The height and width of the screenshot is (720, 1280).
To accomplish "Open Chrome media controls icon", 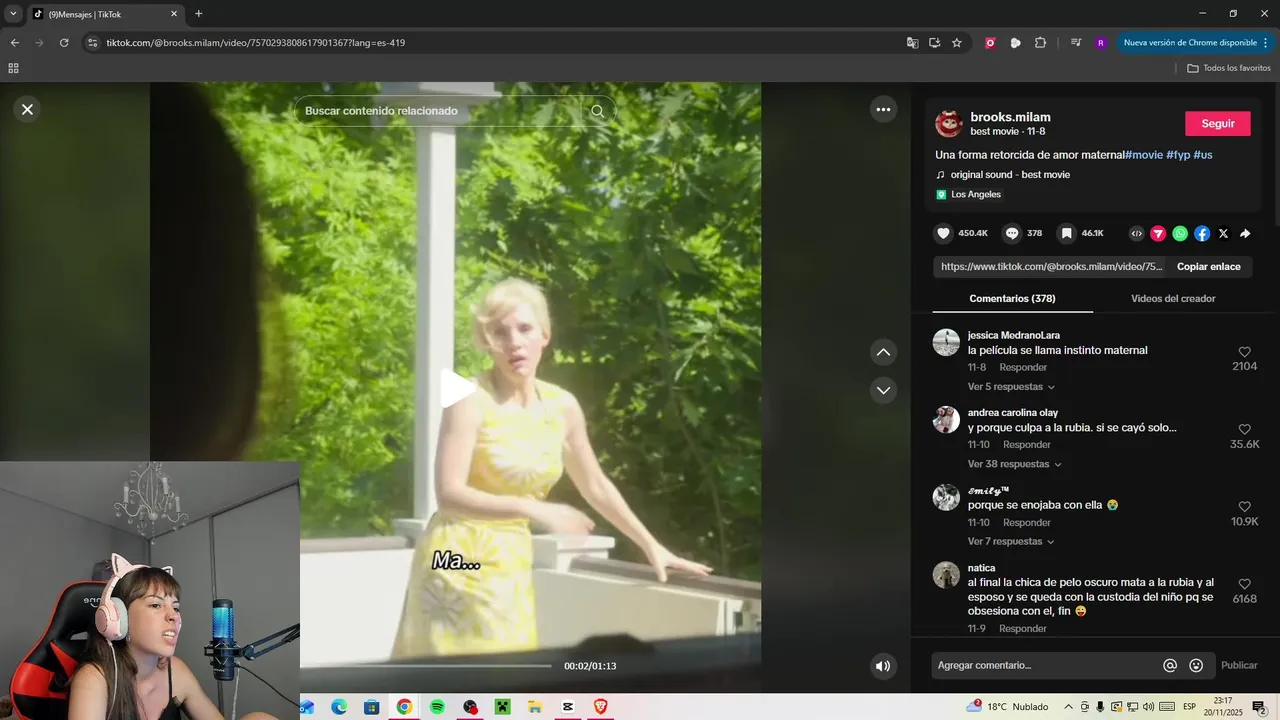I will click(1076, 43).
